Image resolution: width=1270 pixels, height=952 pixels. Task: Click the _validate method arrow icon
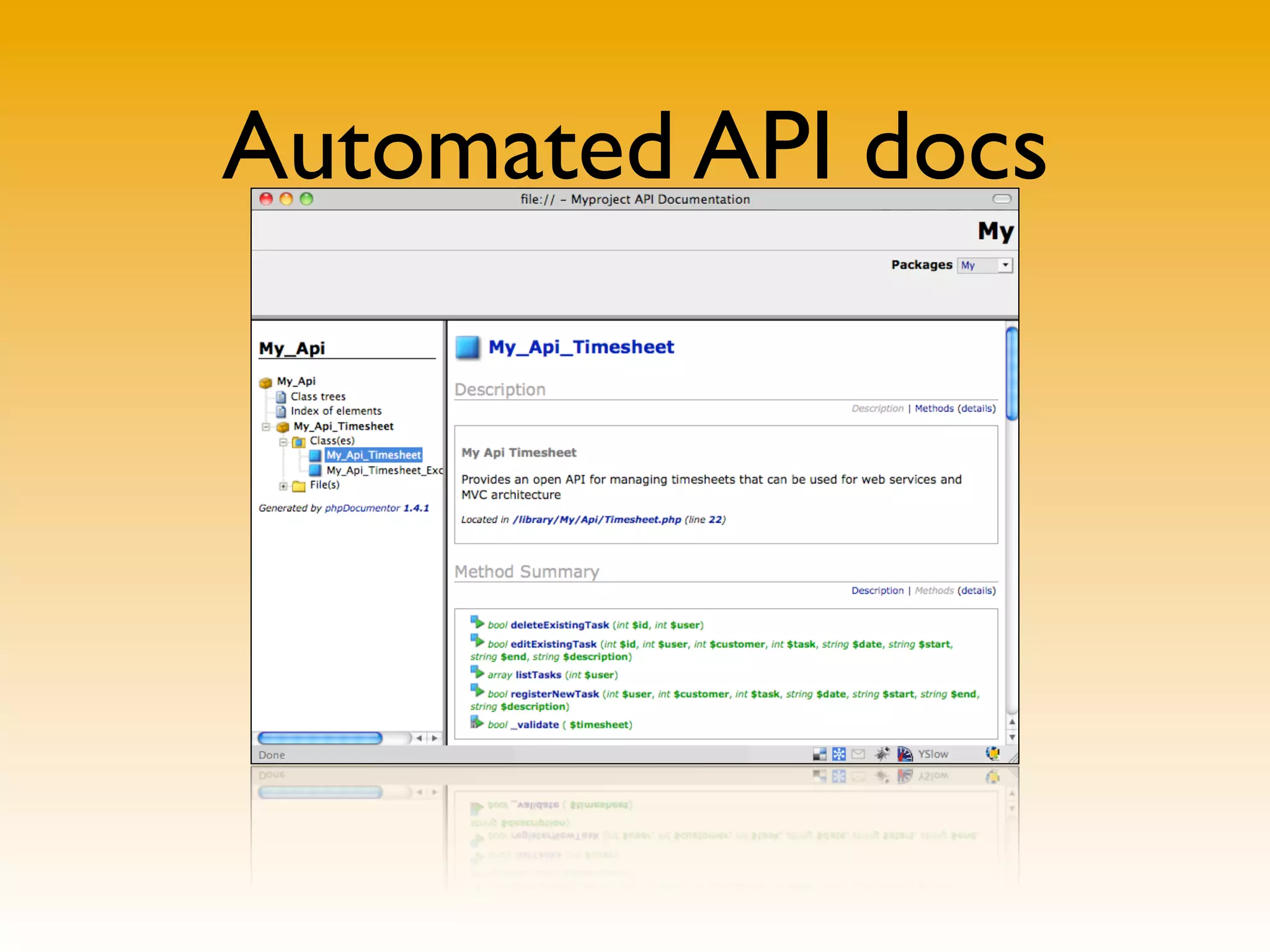coord(477,722)
